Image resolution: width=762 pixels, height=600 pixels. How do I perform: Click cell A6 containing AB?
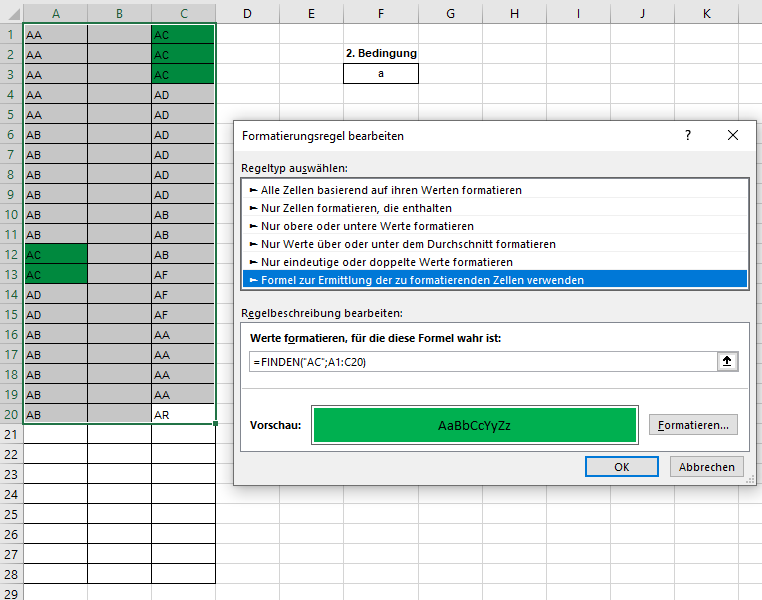click(55, 135)
